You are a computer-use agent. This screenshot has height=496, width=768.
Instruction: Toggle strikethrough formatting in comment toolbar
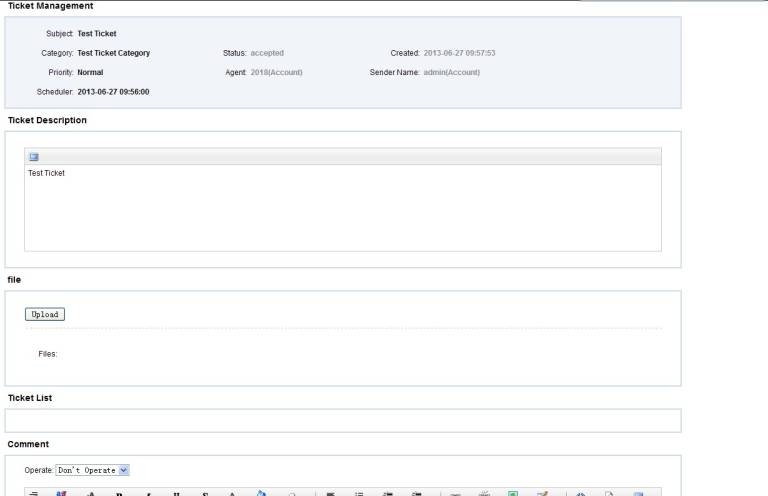(204, 493)
